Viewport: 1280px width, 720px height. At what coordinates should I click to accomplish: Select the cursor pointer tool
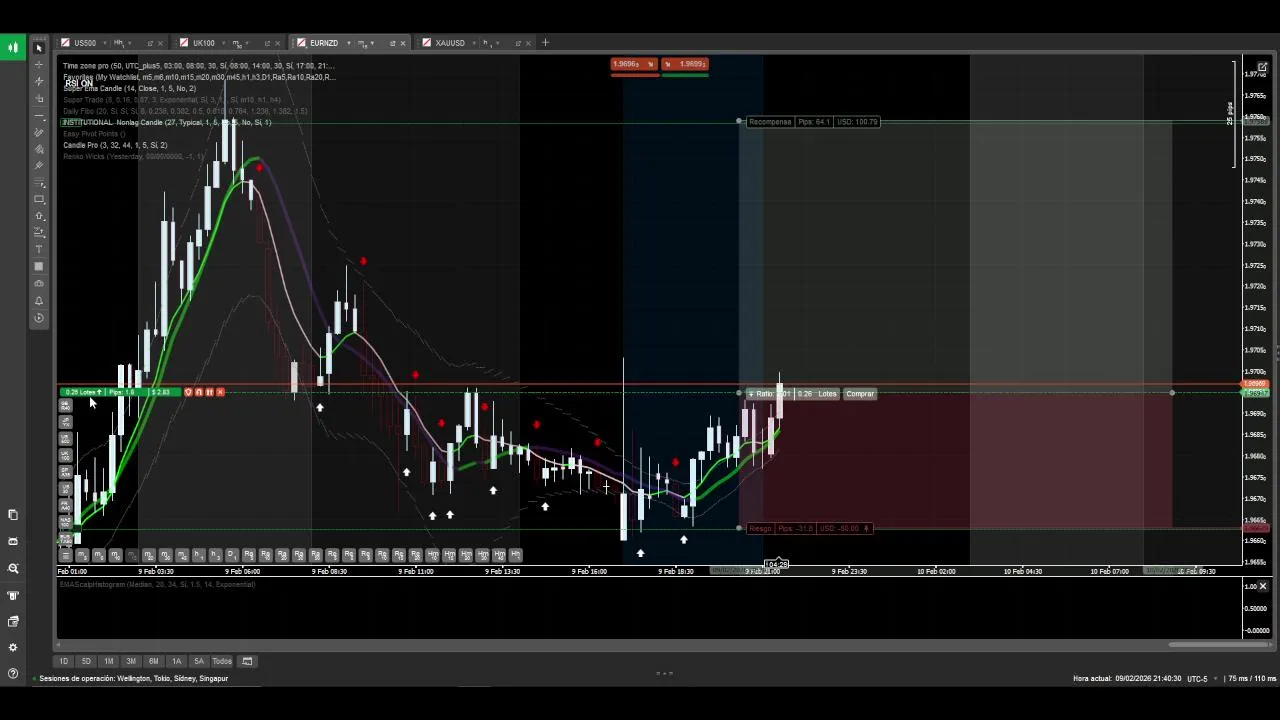coord(39,47)
